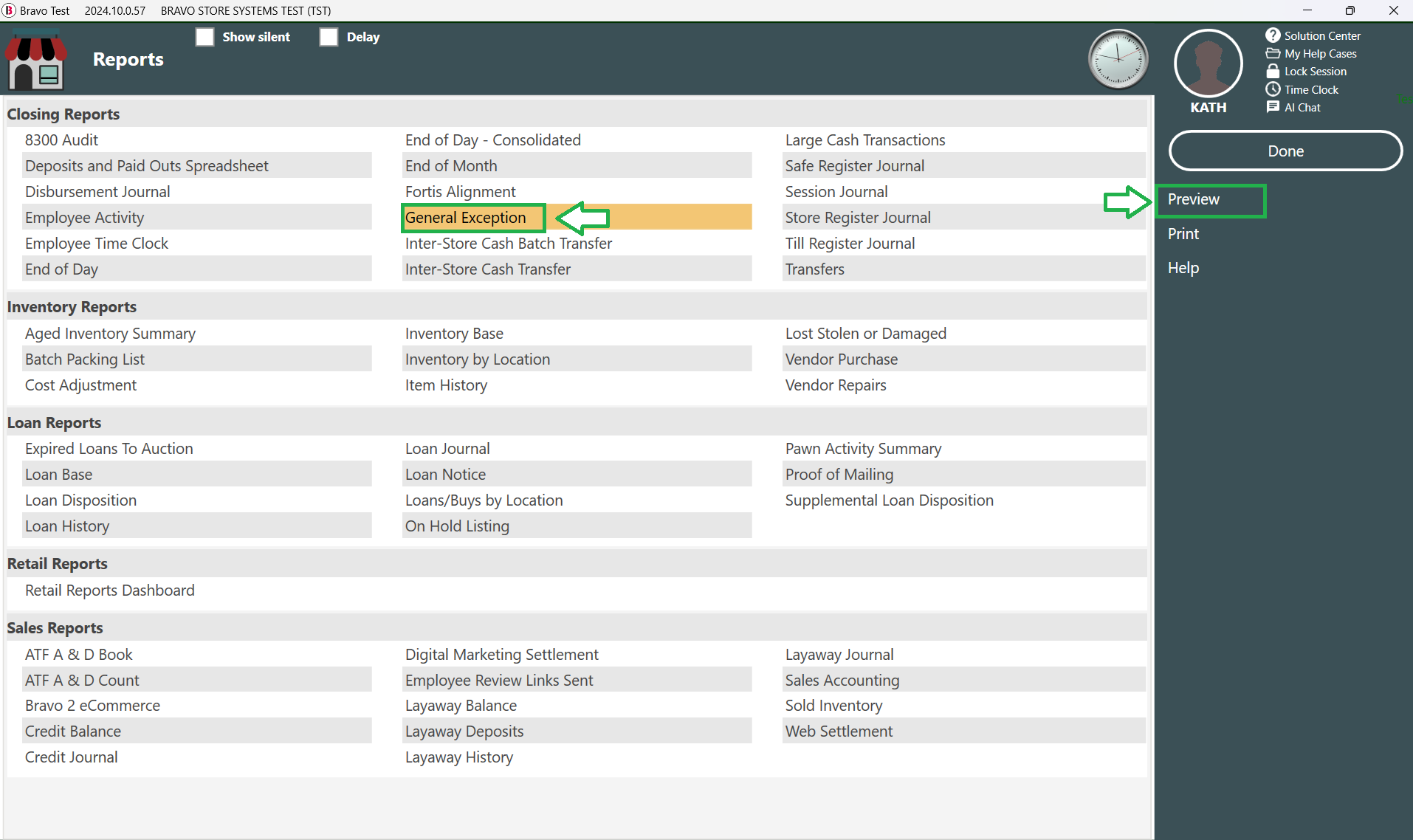This screenshot has width=1413, height=840.
Task: Choose the End of Month report
Action: point(577,165)
